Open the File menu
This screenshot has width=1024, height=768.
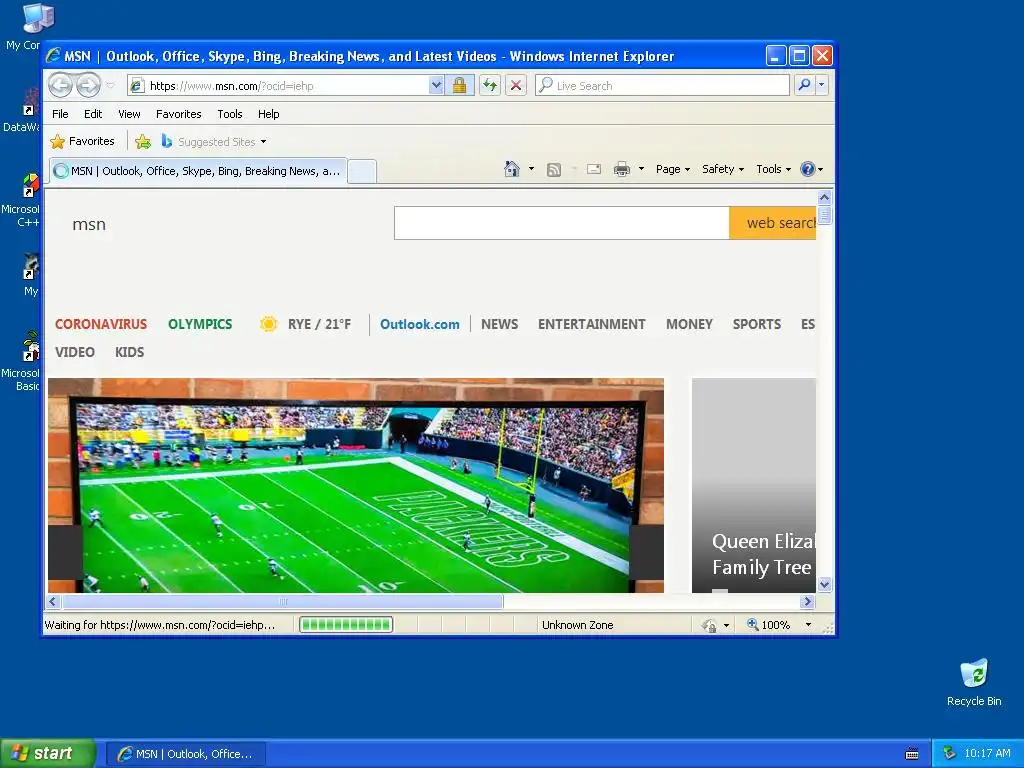[x=60, y=114]
